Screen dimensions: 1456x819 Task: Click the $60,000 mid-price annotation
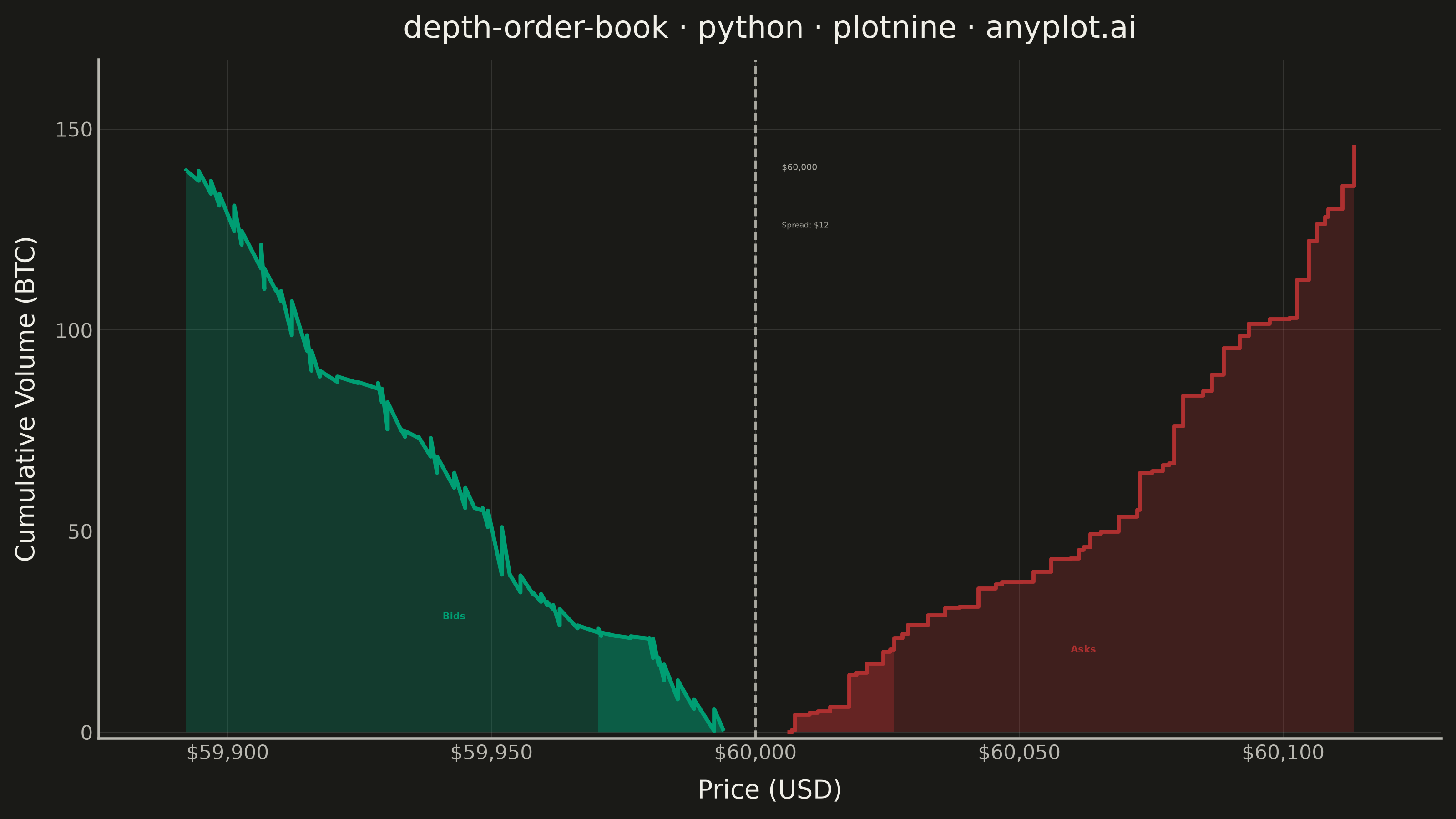pyautogui.click(x=799, y=167)
